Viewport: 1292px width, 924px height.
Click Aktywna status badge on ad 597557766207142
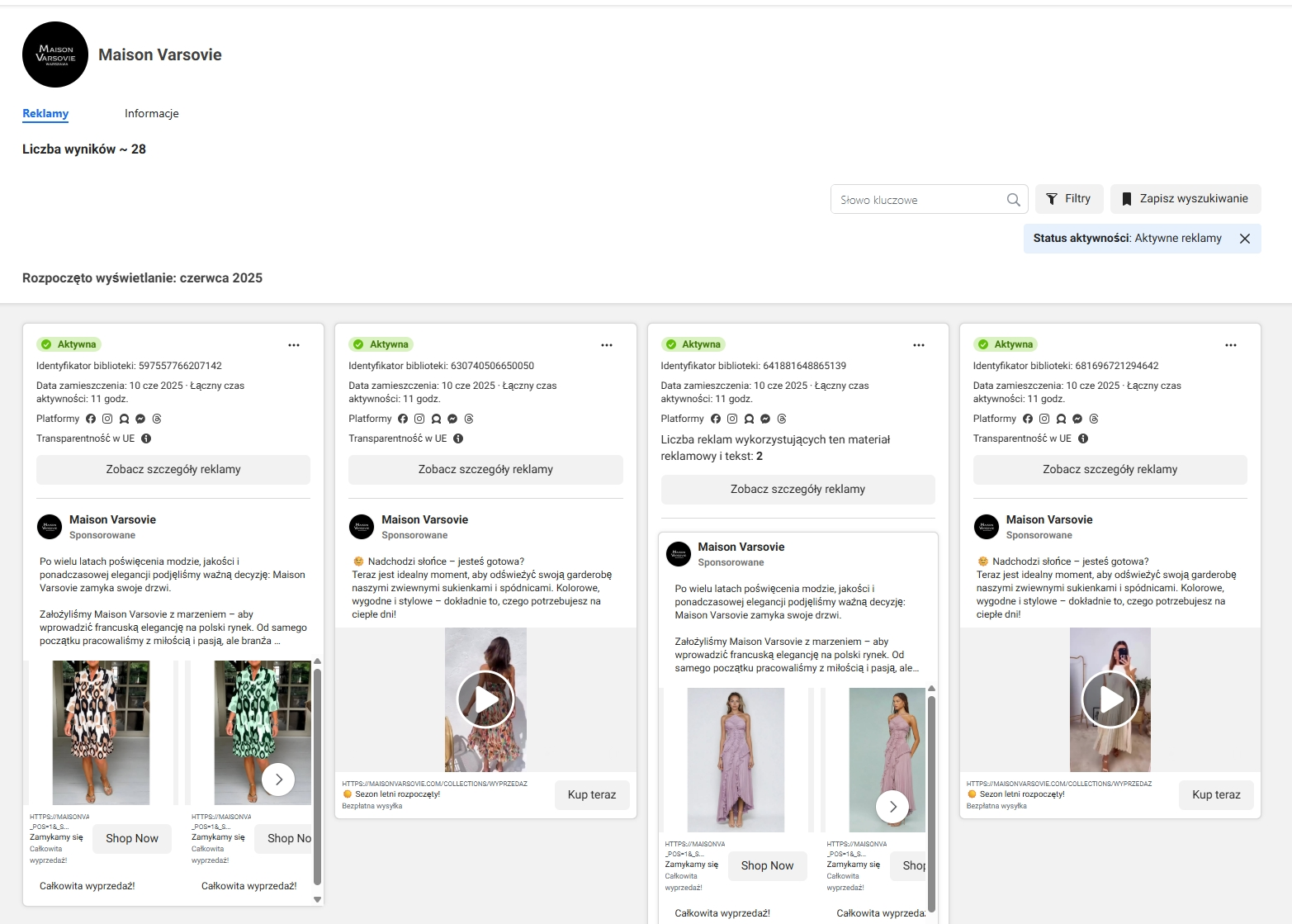pos(69,344)
